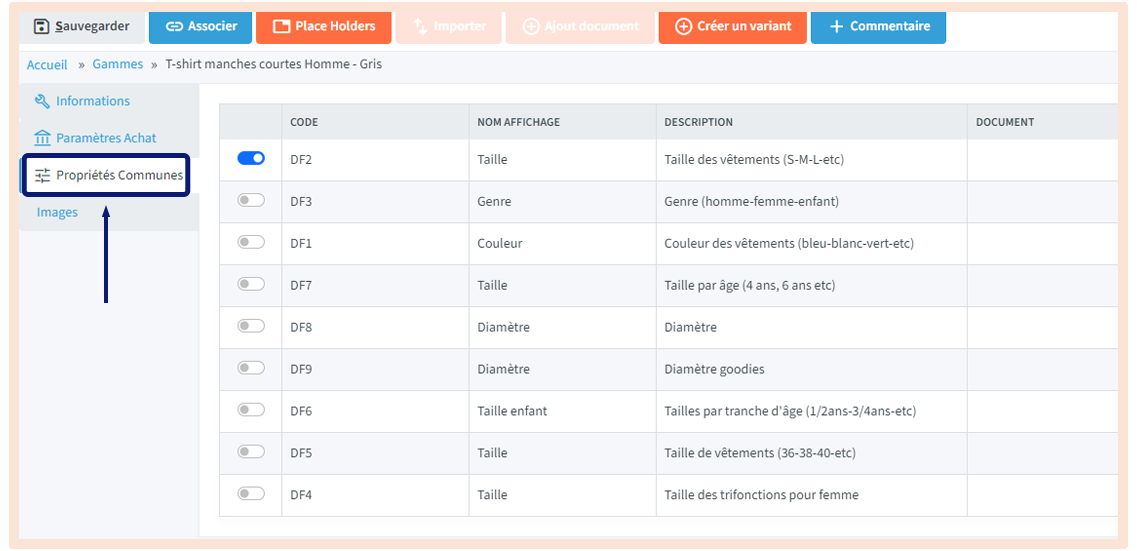Open the Images sidebar tab
This screenshot has width=1137, height=551.
[x=57, y=212]
